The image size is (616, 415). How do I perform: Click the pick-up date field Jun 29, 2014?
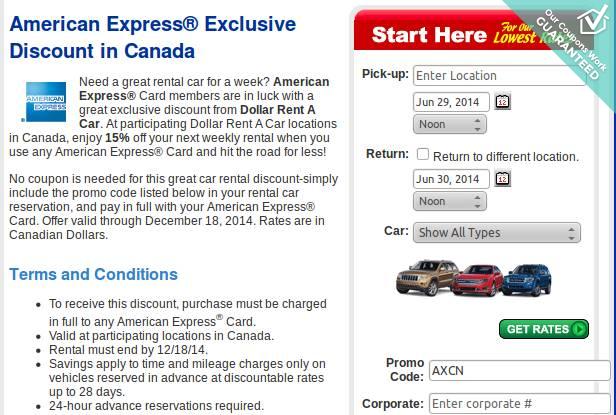click(x=451, y=102)
